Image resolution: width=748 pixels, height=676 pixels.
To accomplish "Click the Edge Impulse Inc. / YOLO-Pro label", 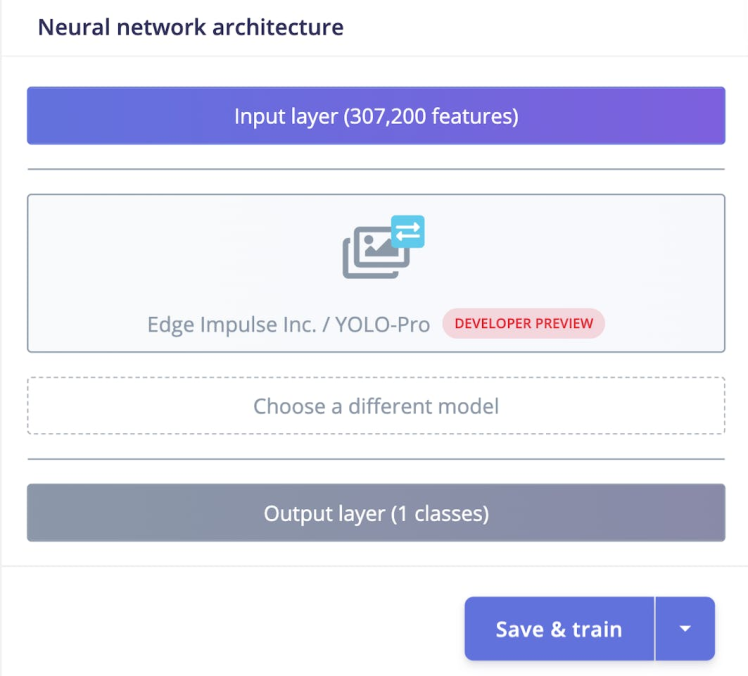I will [x=288, y=324].
